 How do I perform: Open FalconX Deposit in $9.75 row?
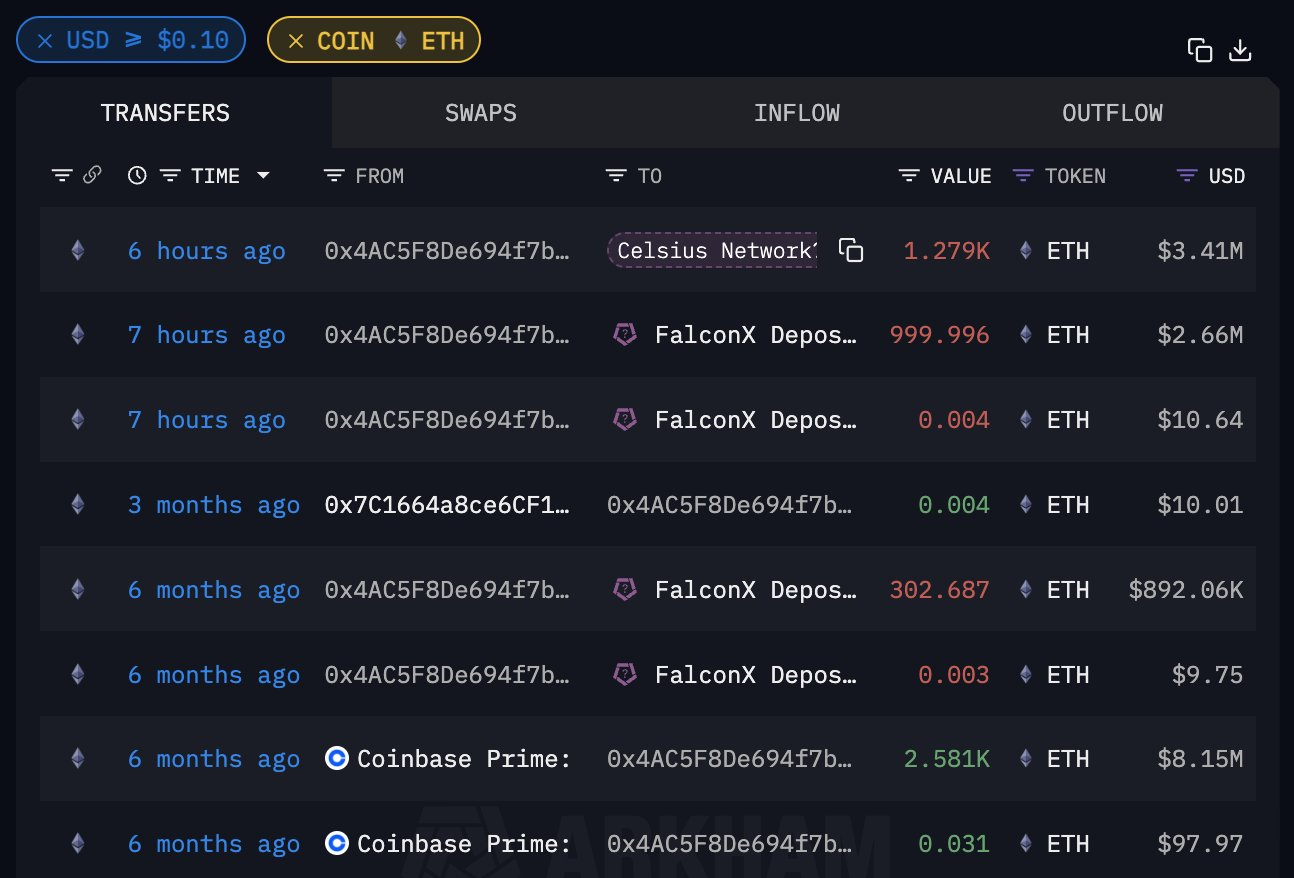click(756, 675)
